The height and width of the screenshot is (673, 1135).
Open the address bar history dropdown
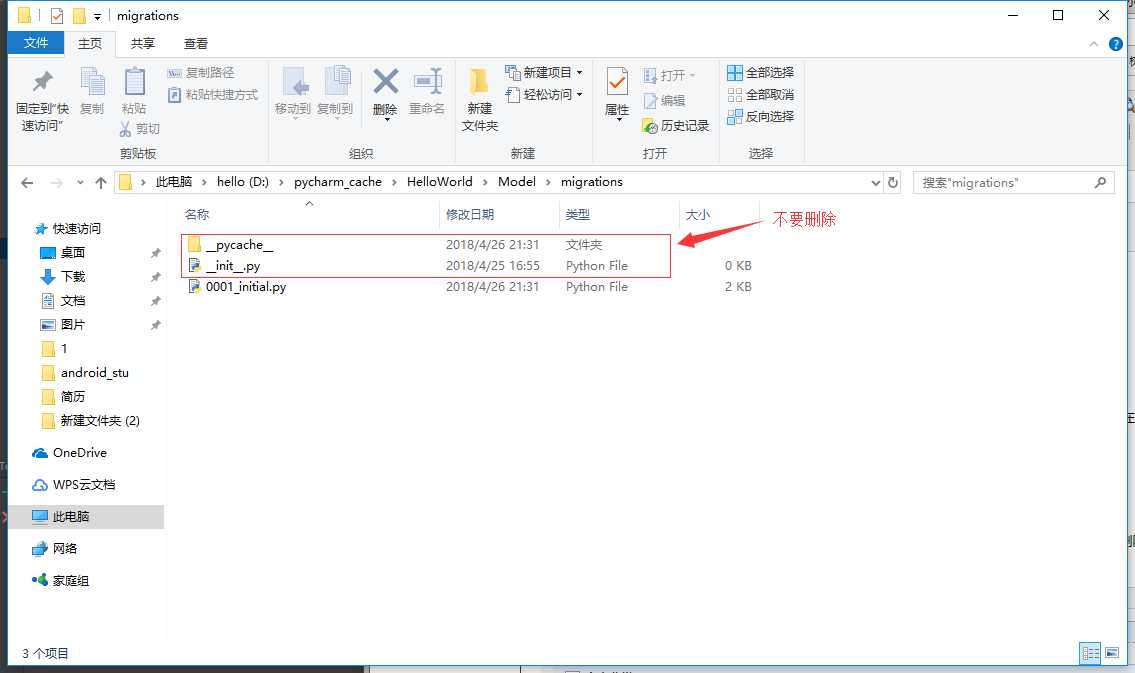point(875,182)
